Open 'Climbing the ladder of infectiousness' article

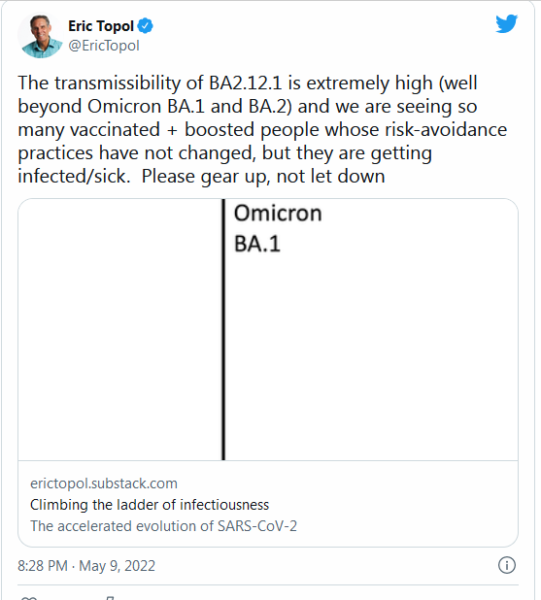tap(150, 505)
